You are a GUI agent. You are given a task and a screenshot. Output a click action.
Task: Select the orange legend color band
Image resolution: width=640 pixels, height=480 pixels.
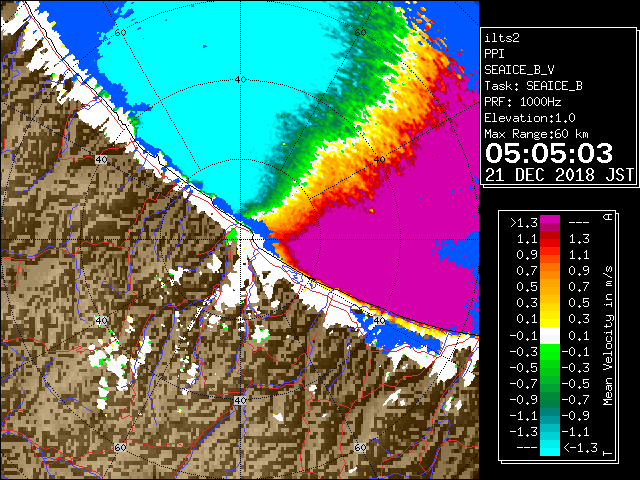[550, 274]
